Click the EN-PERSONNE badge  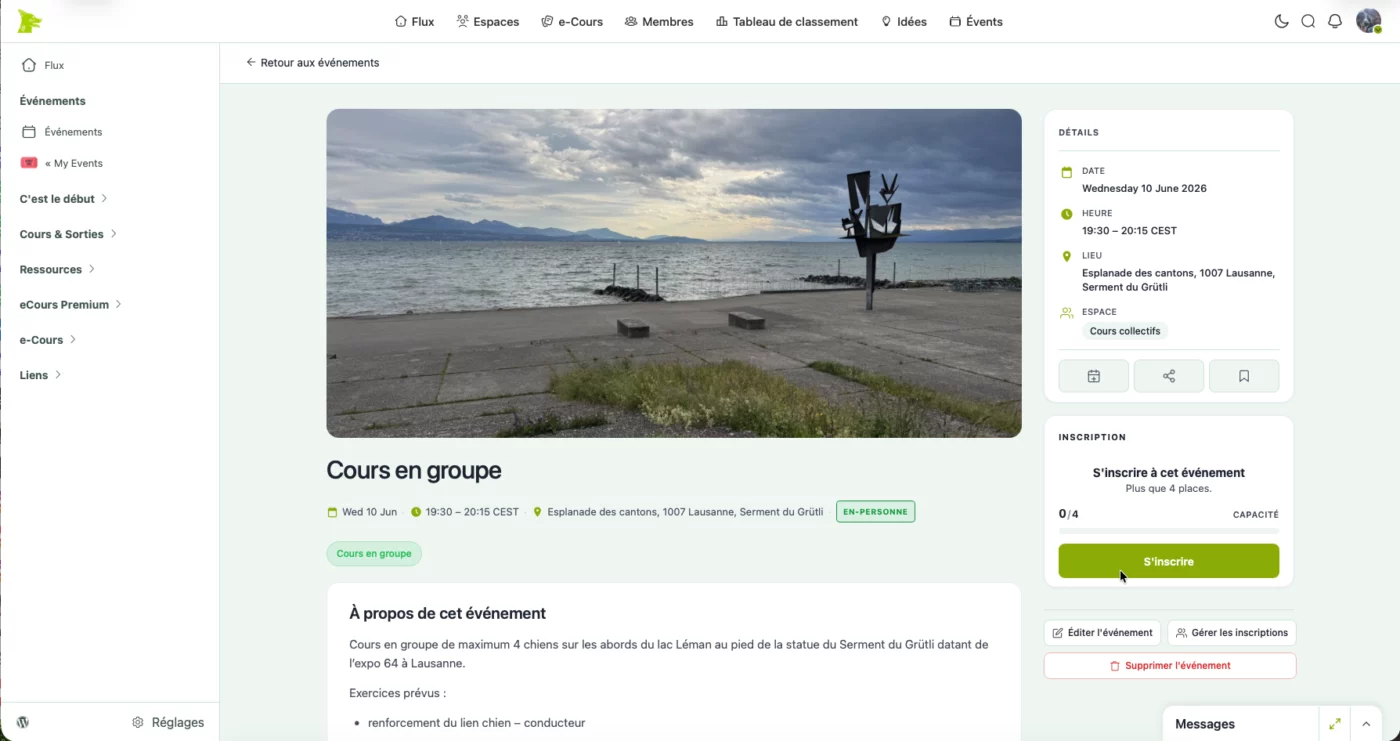[x=876, y=512]
